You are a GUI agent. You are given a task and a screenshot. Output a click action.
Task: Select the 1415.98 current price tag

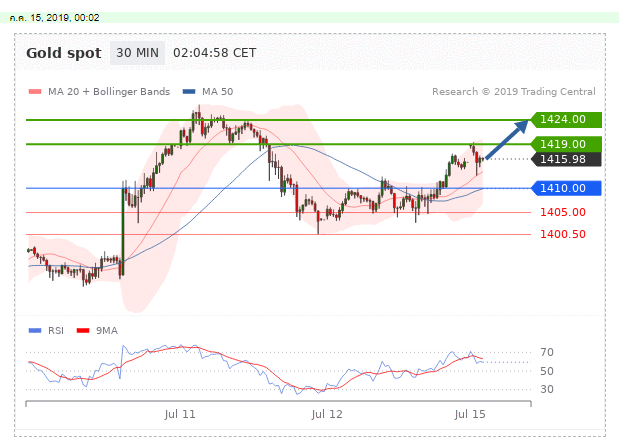566,159
